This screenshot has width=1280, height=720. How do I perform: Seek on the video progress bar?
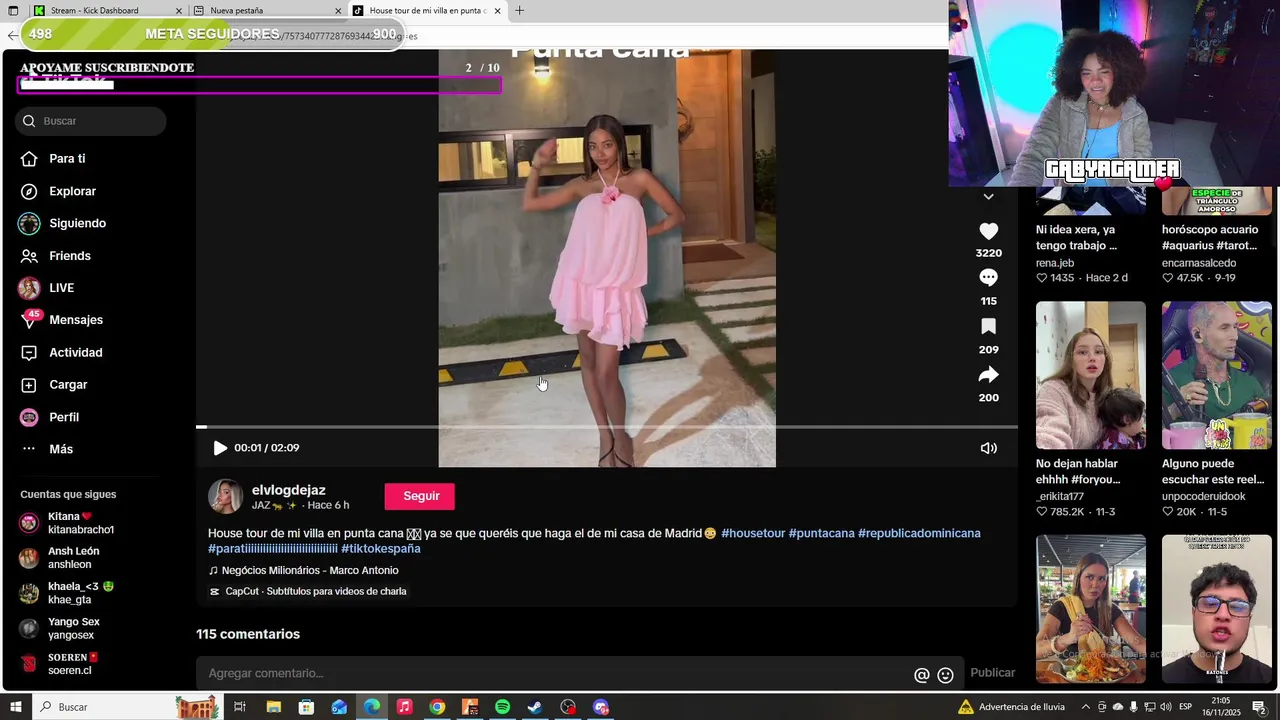[607, 427]
